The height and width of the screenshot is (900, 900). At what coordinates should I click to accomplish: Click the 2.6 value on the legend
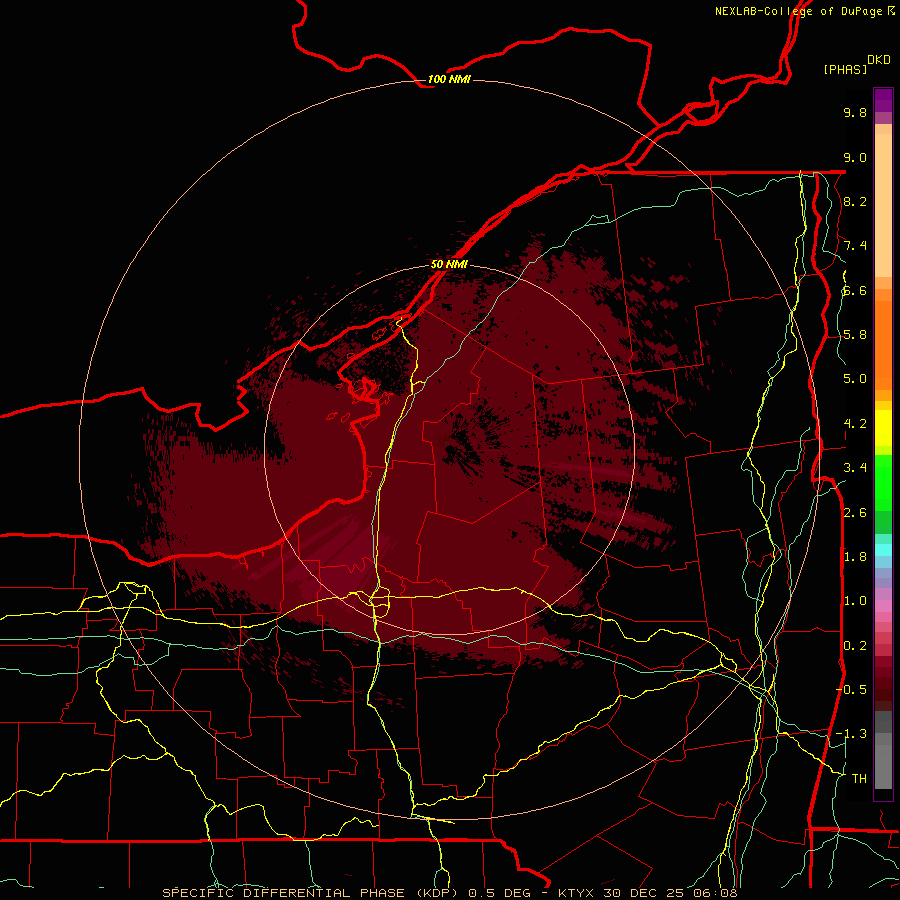coord(855,513)
